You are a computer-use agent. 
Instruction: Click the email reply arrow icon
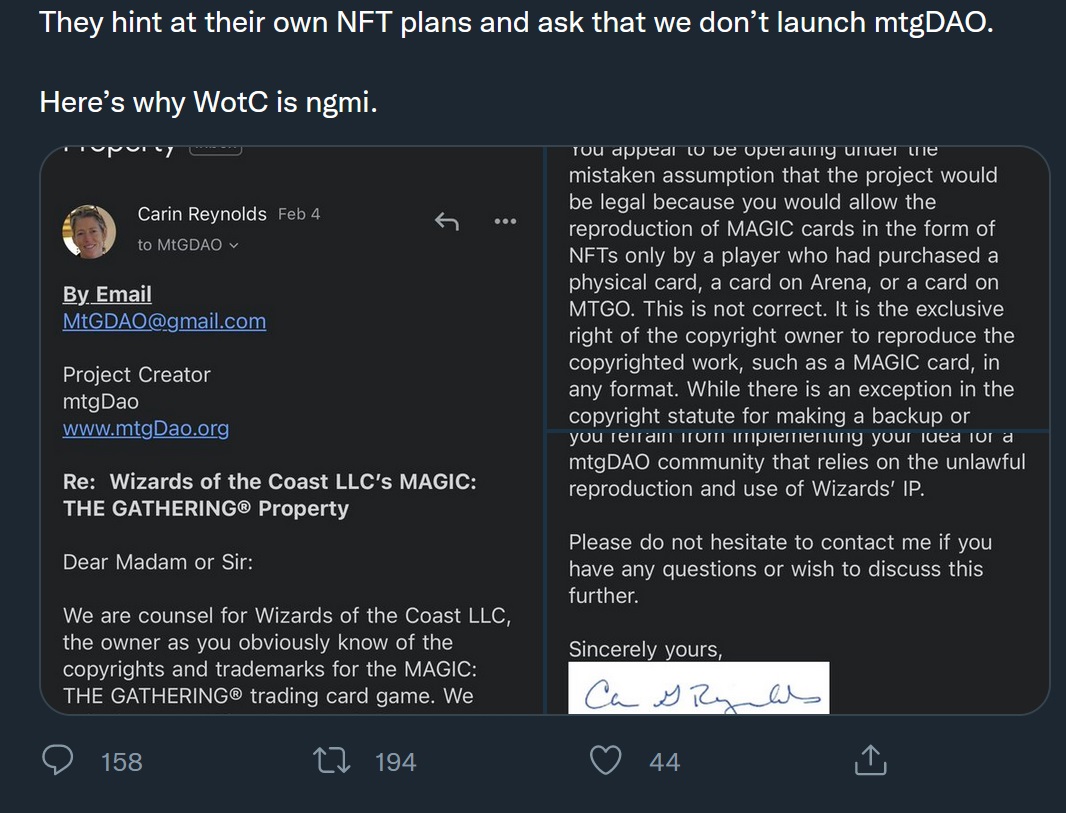click(x=447, y=221)
